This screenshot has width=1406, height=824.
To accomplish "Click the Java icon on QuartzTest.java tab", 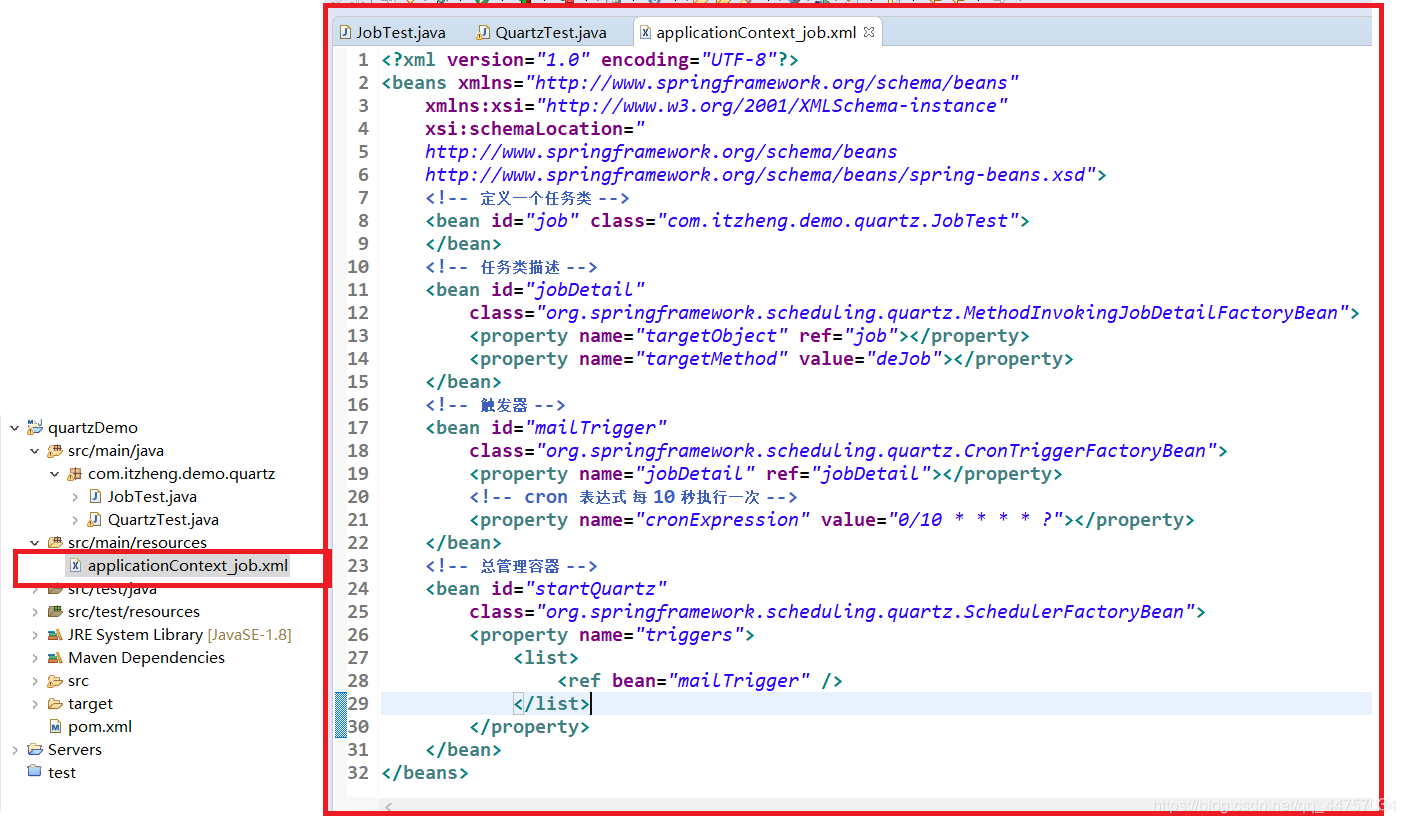I will (483, 32).
